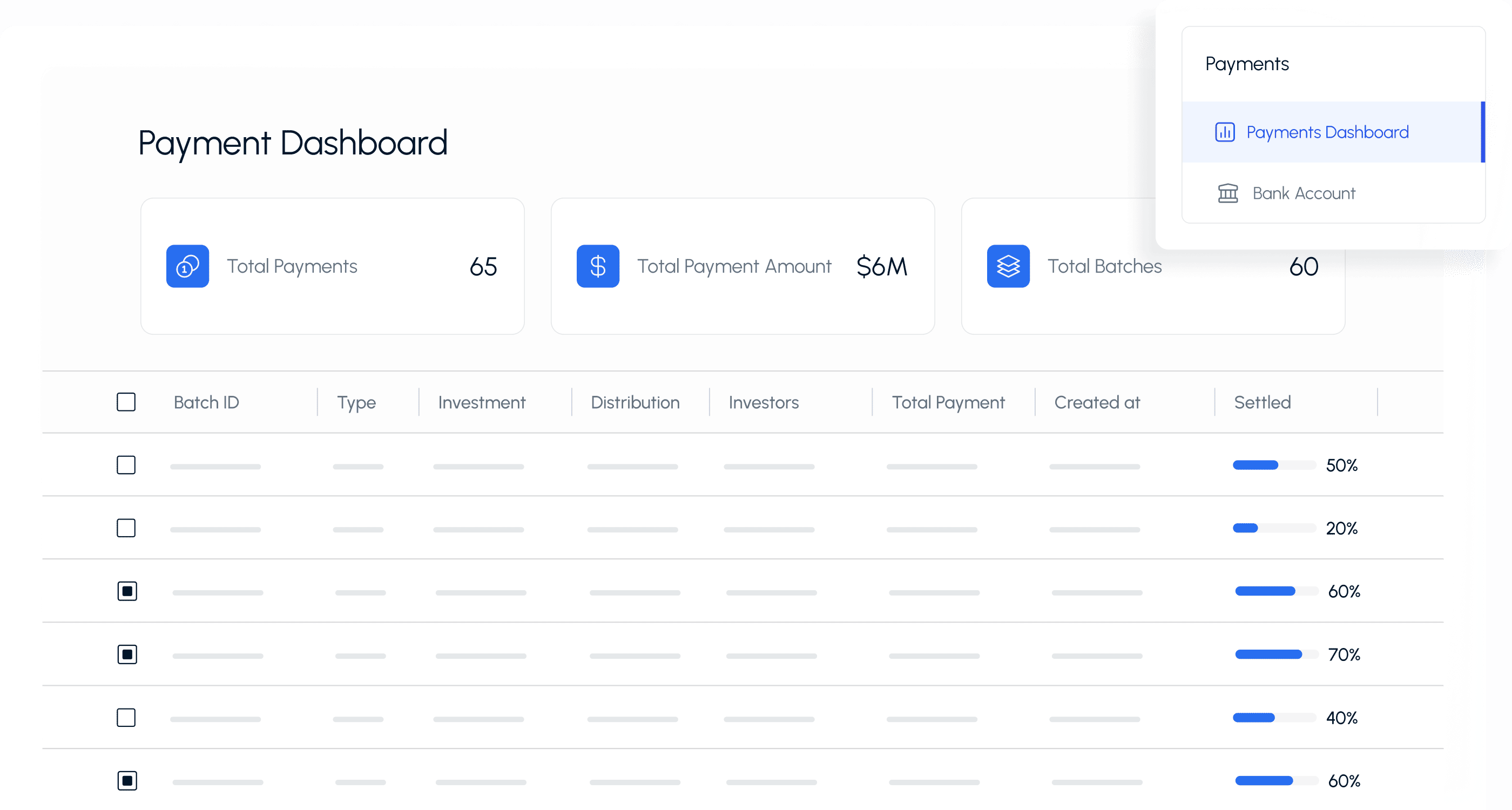This screenshot has height=810, width=1512.
Task: Click the Settled column header
Action: click(1262, 403)
